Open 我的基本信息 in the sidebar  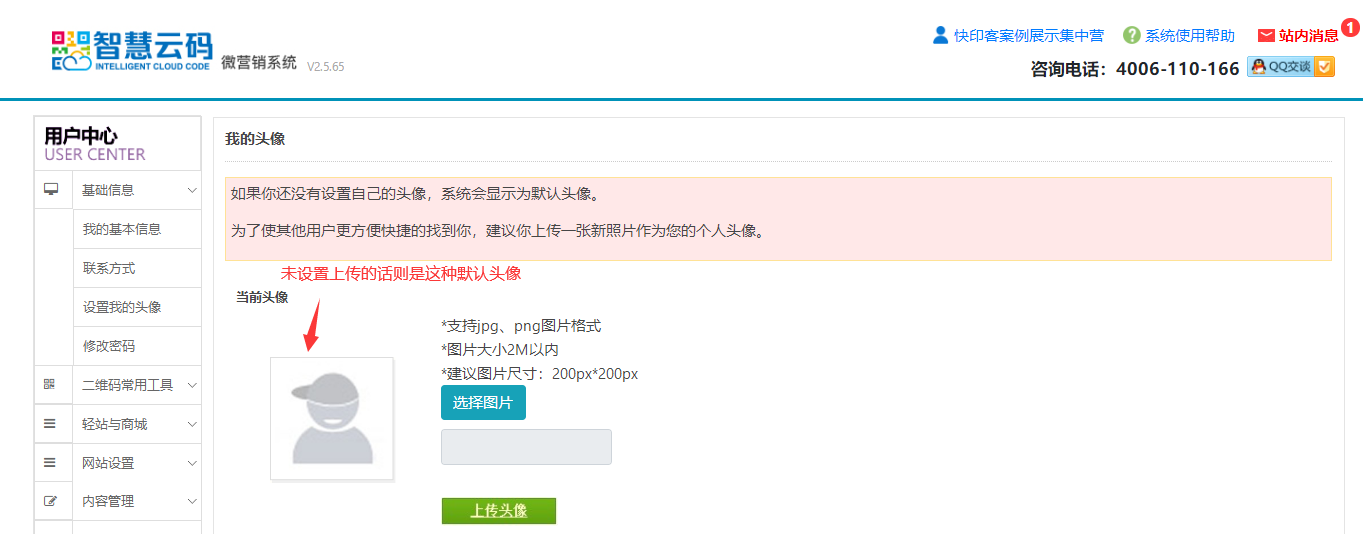click(122, 229)
